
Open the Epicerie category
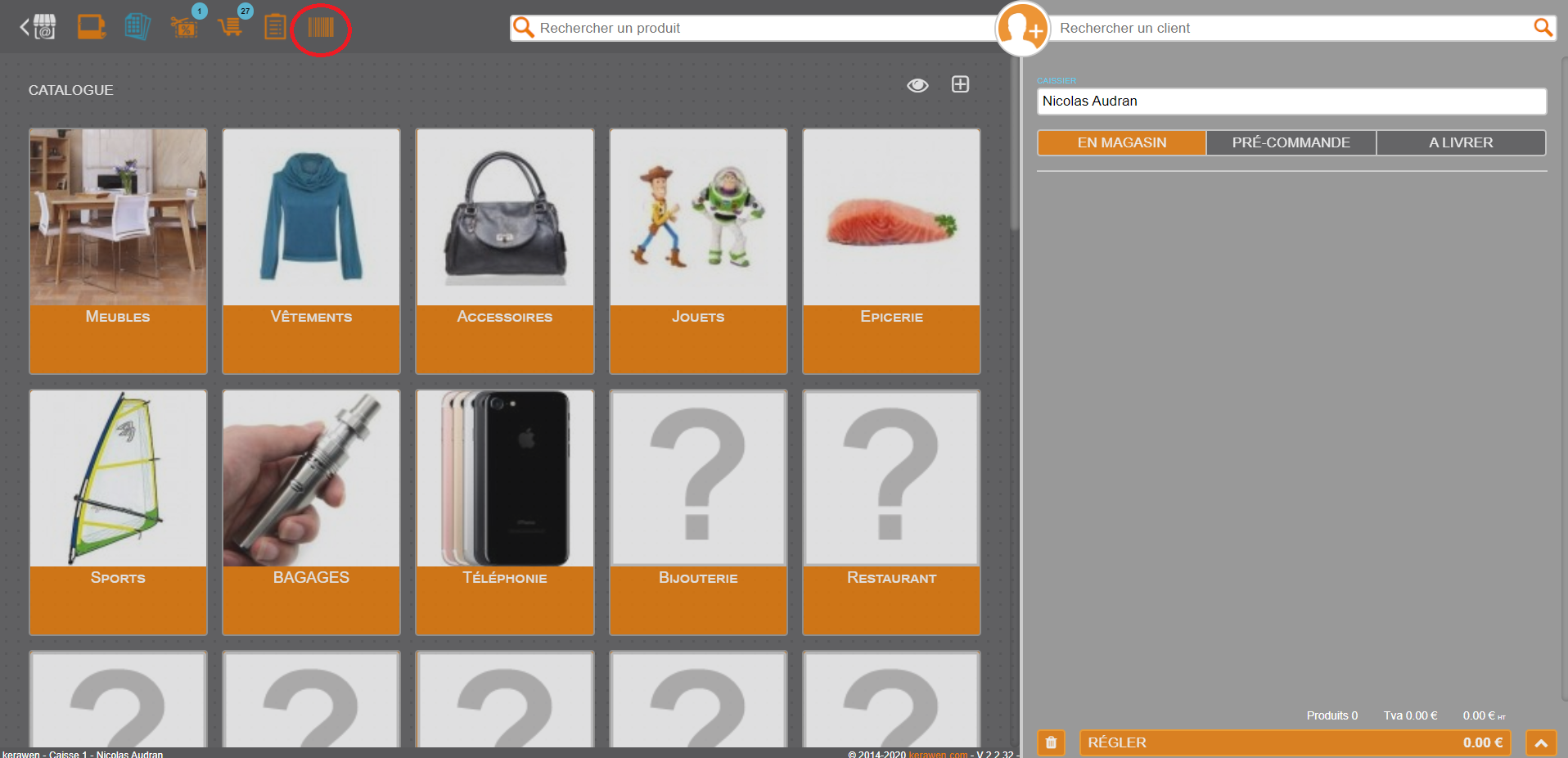891,250
